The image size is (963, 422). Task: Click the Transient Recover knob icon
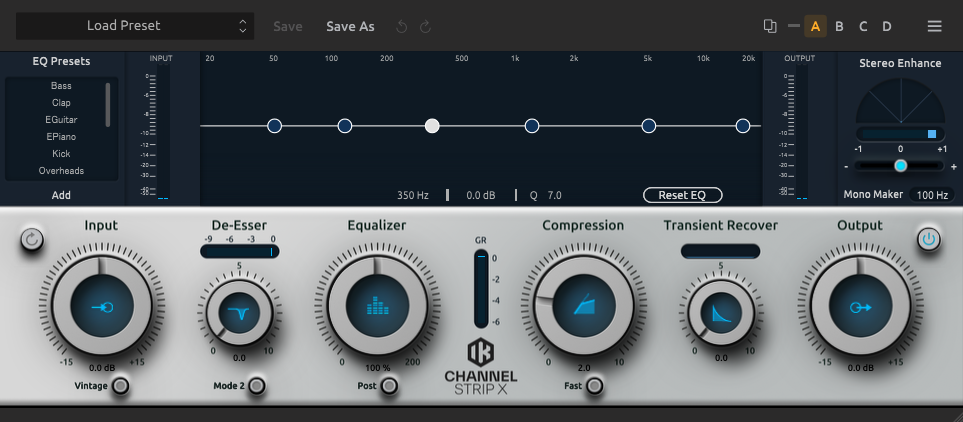(721, 313)
